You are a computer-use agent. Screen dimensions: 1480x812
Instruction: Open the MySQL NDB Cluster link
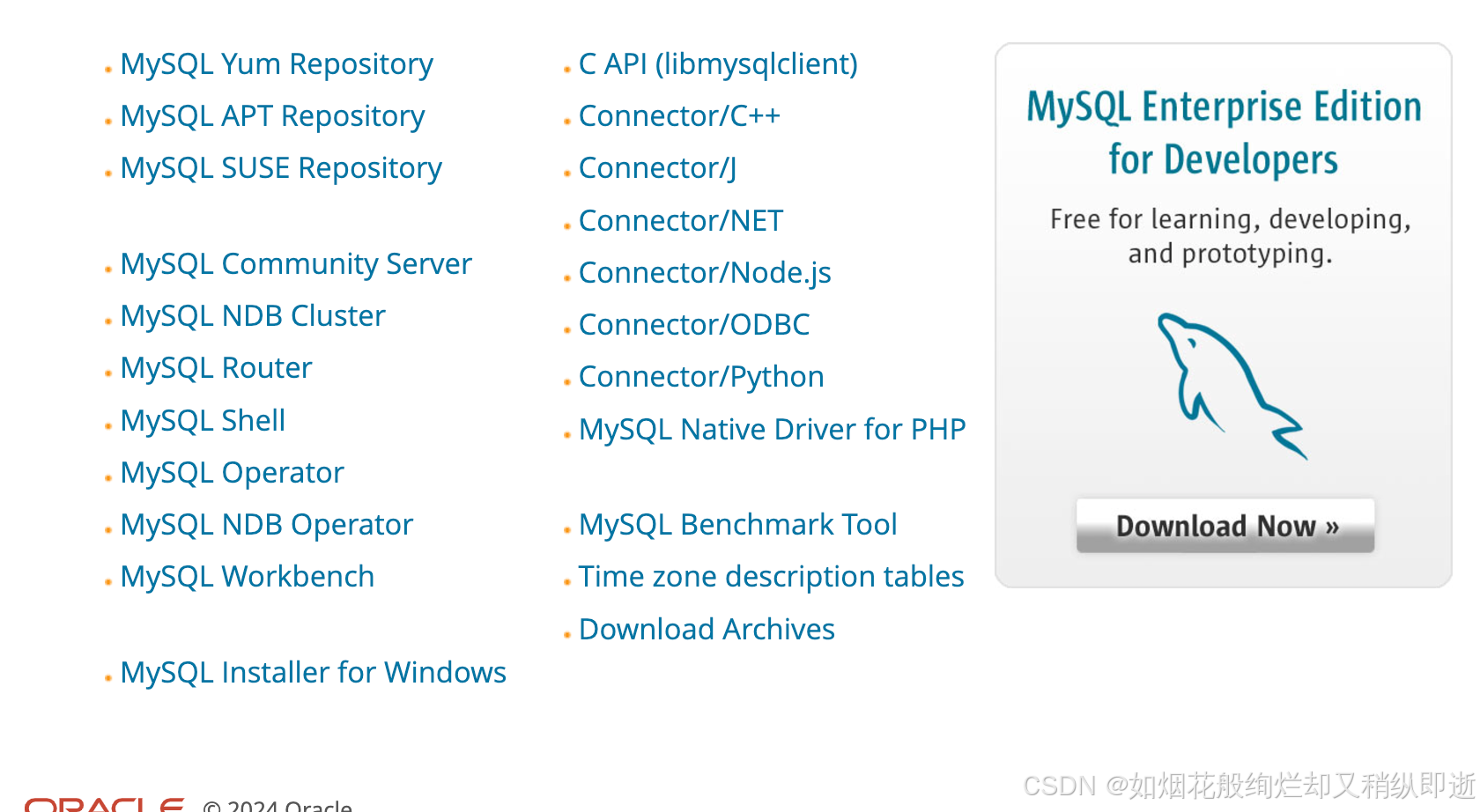coord(253,316)
